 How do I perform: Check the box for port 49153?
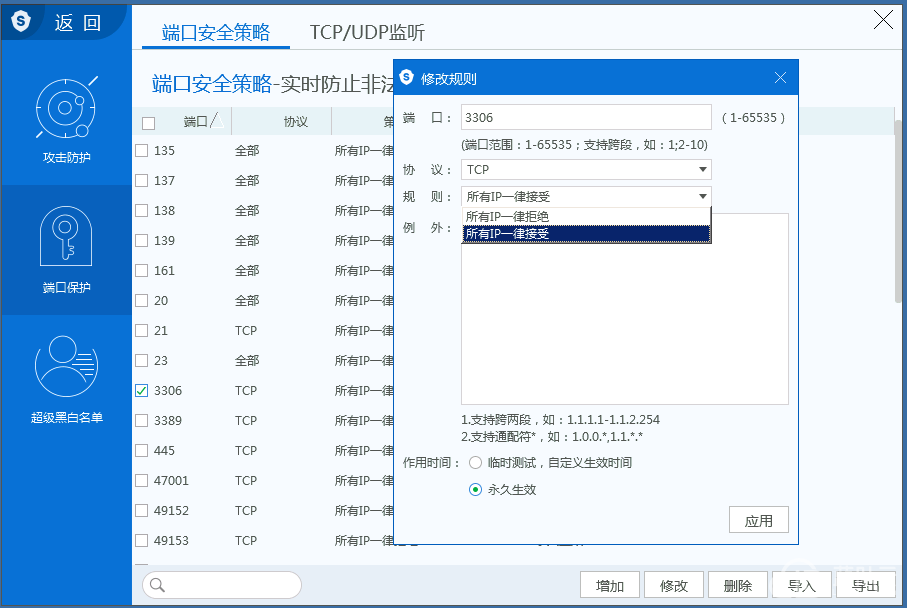pyautogui.click(x=141, y=540)
